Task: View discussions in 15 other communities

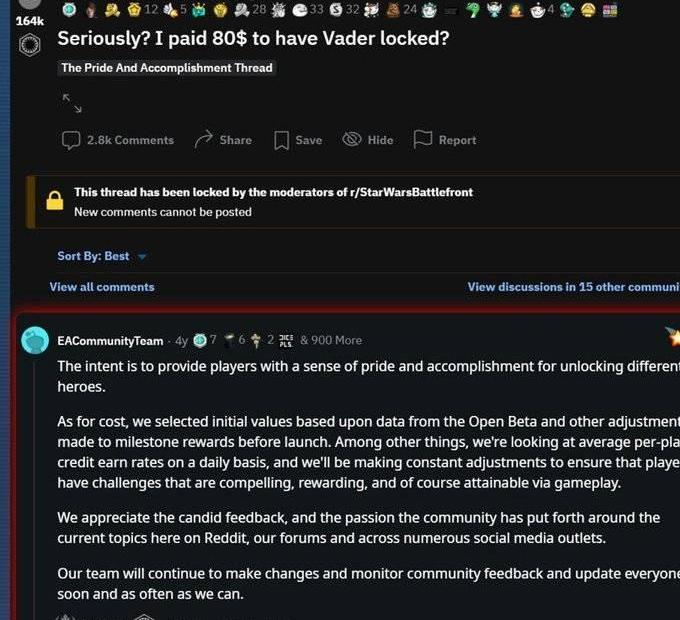Action: click(573, 287)
